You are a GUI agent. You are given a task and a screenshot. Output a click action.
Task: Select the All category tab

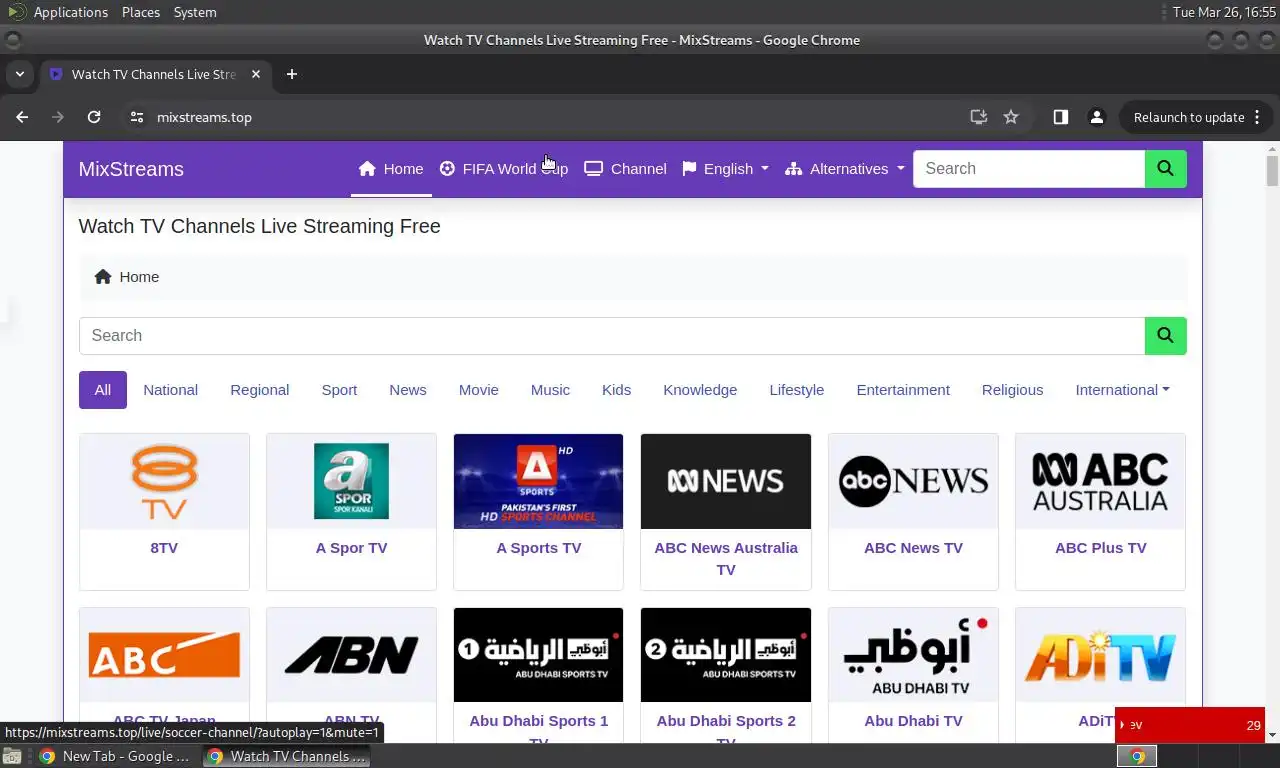[x=103, y=390]
